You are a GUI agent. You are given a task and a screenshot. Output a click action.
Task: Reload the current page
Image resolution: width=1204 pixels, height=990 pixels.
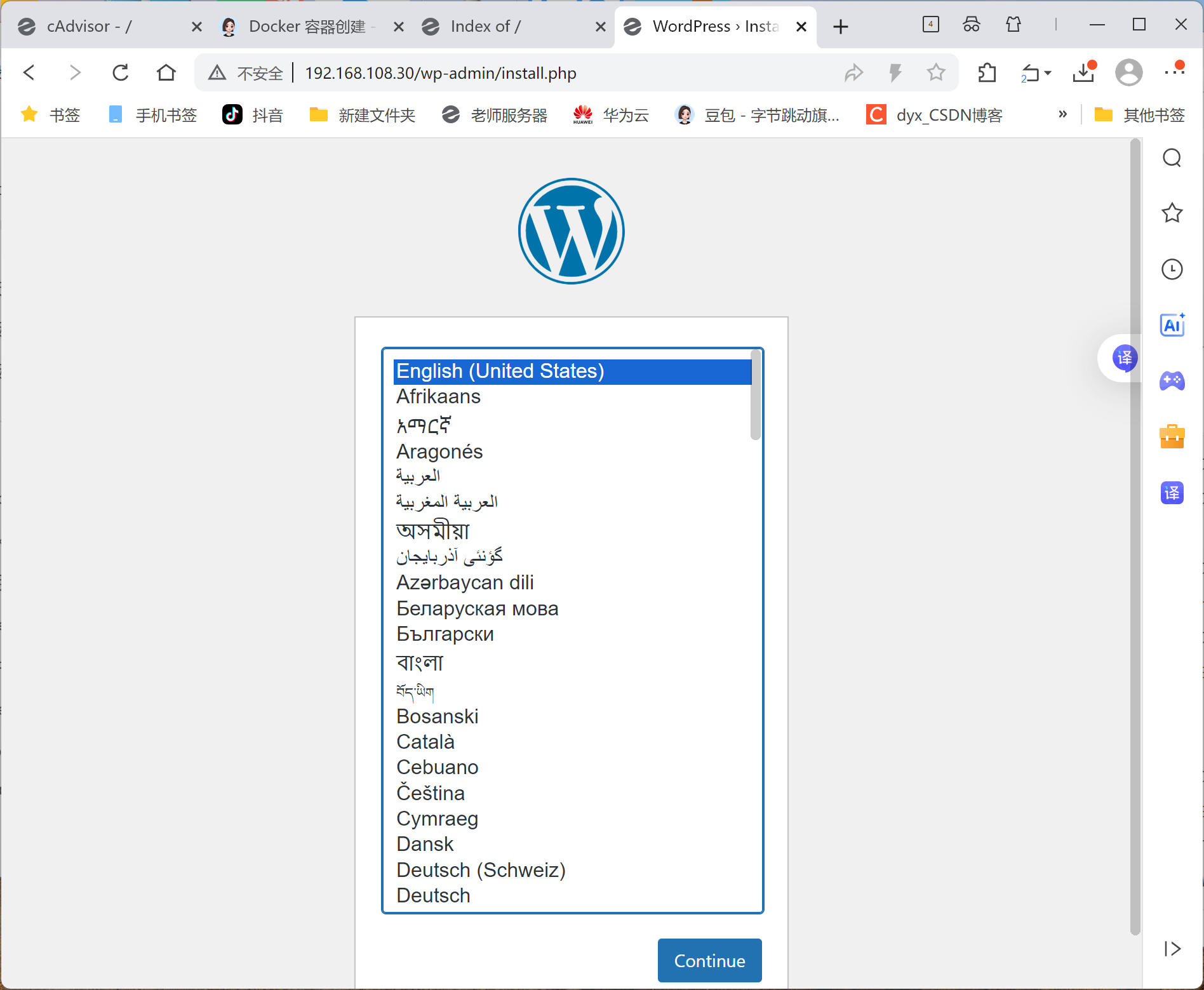coord(121,72)
